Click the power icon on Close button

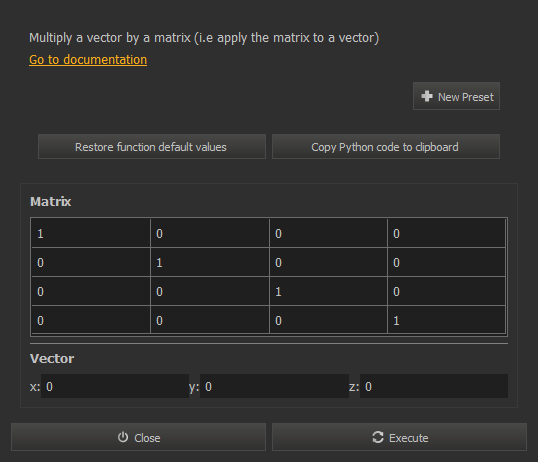[123, 437]
